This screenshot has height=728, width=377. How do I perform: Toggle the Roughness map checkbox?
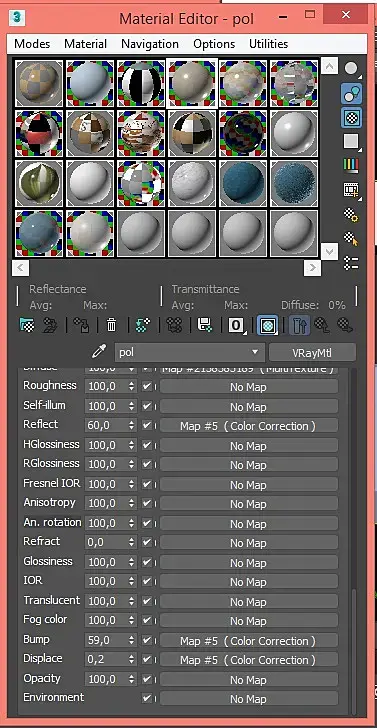(x=147, y=386)
